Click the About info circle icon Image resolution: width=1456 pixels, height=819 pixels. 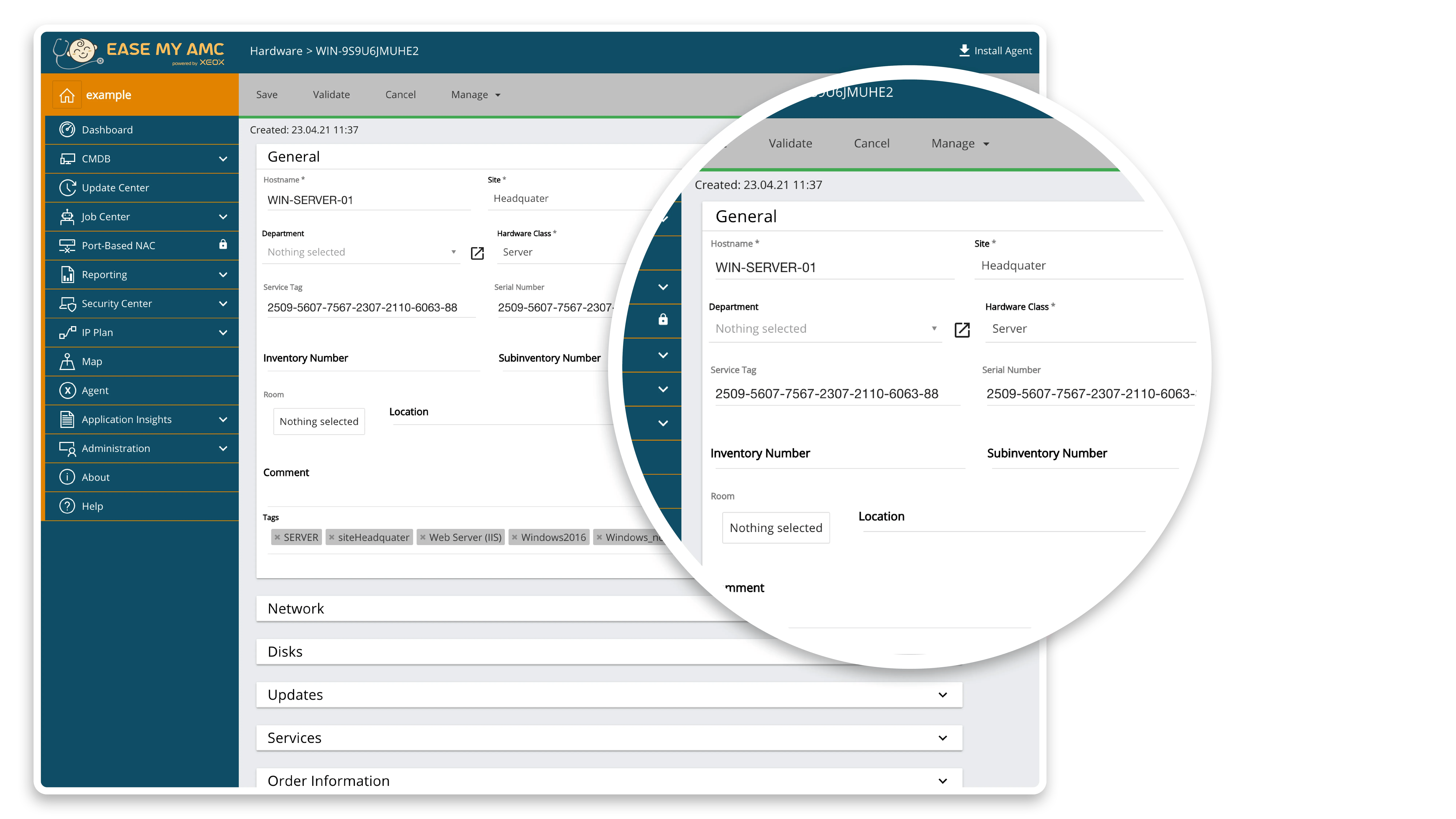click(67, 477)
